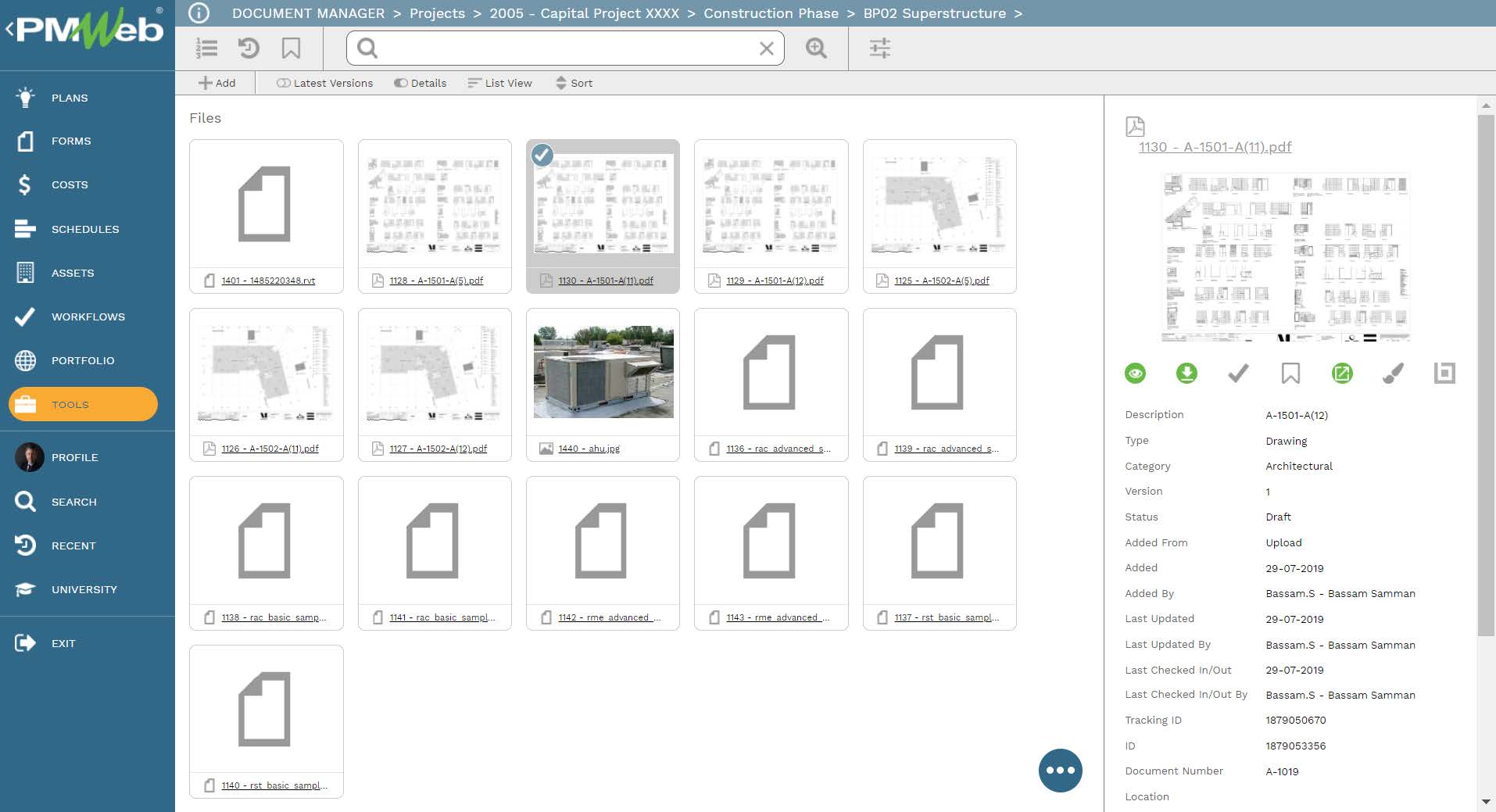
Task: Open the more actions ellipsis button
Action: [1060, 771]
